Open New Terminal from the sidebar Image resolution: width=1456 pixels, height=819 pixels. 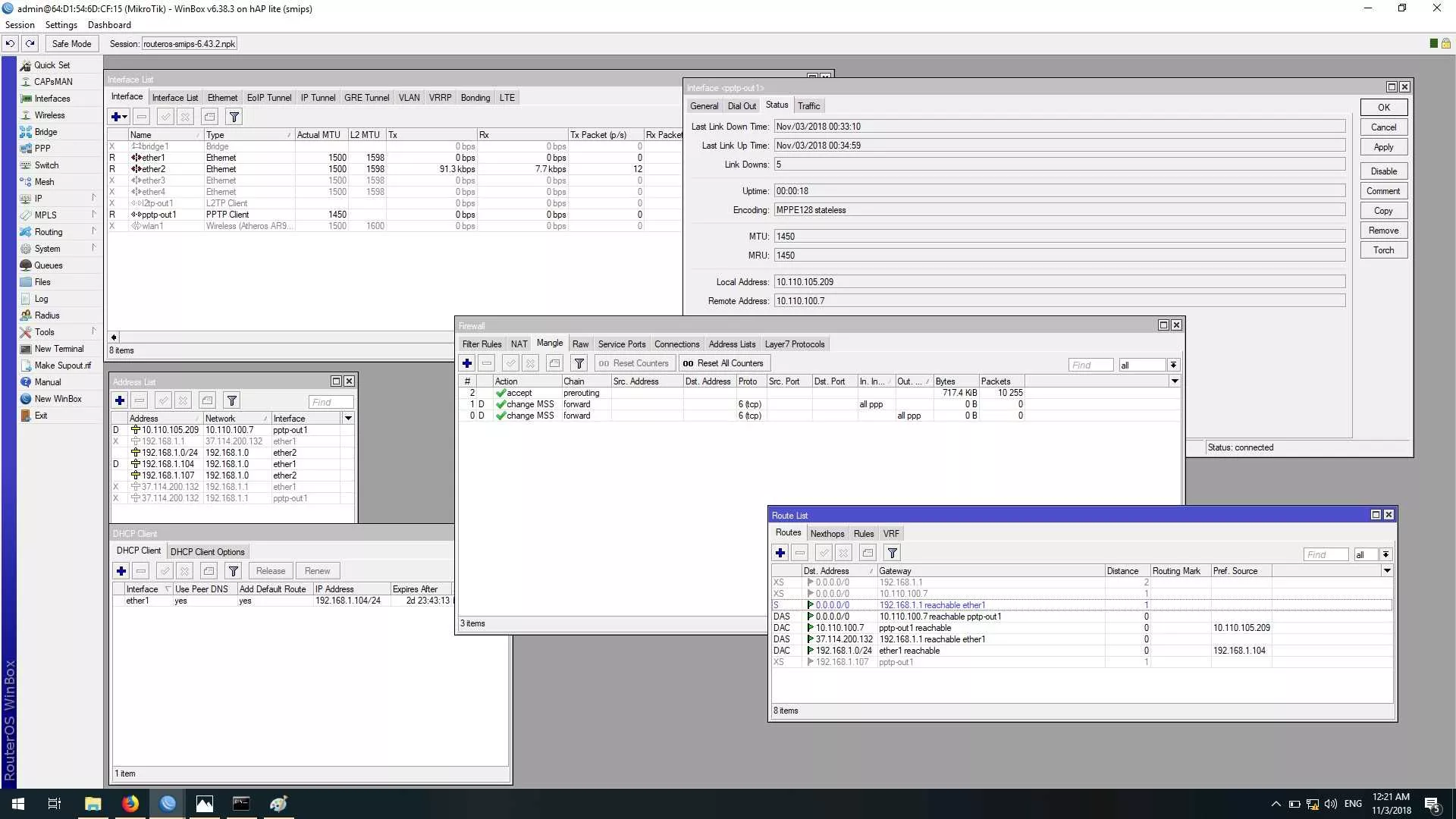58,349
